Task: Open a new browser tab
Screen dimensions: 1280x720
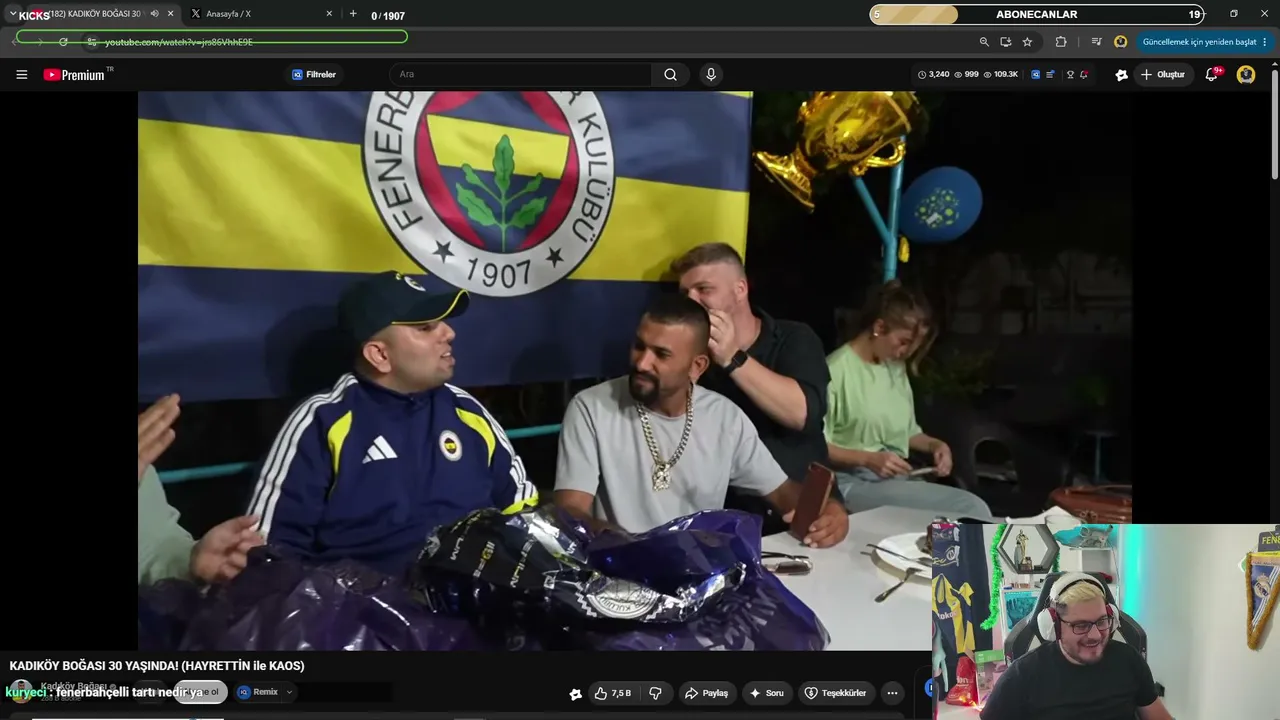Action: [x=353, y=14]
